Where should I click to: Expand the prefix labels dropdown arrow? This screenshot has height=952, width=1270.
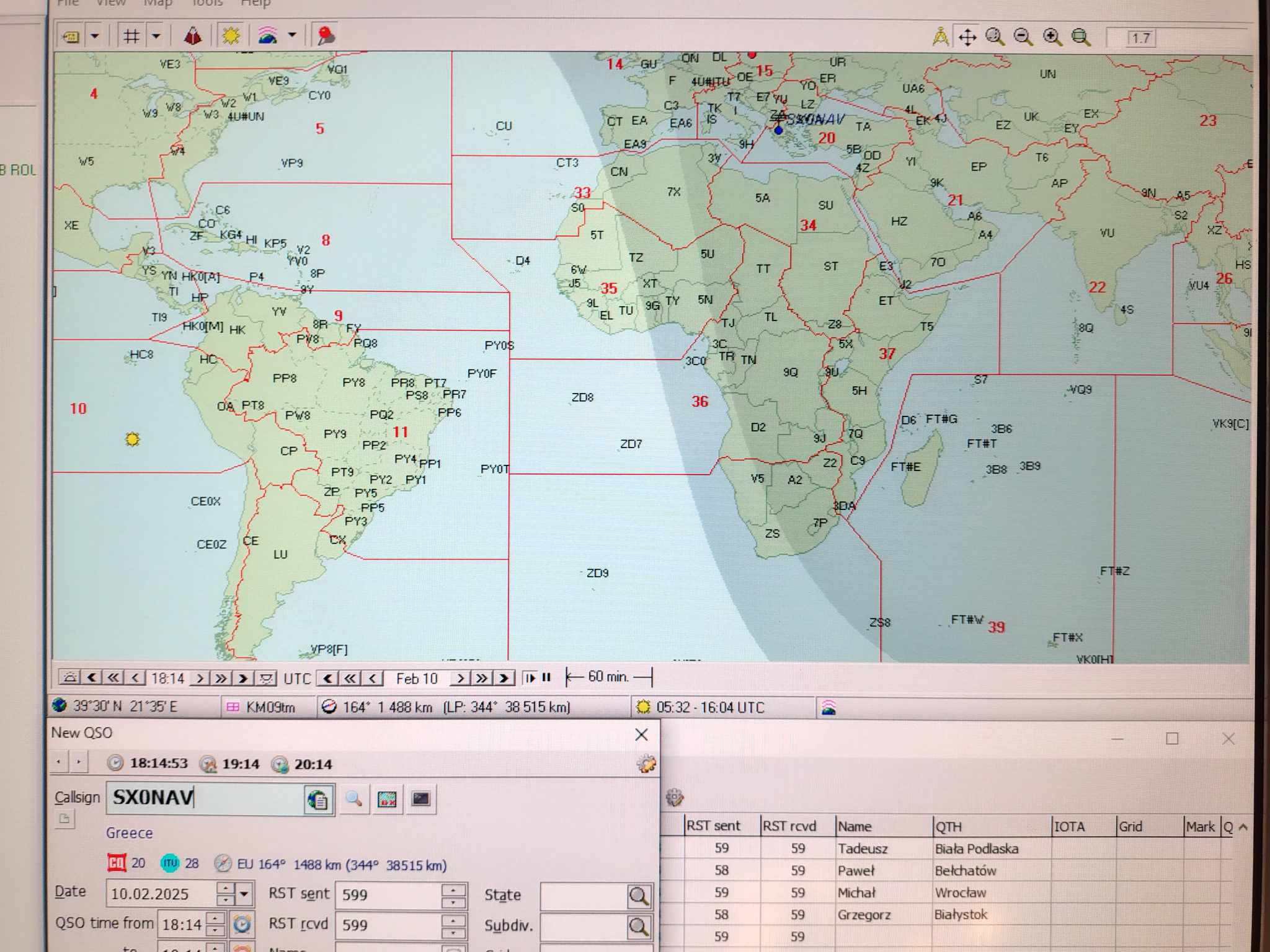click(x=95, y=36)
